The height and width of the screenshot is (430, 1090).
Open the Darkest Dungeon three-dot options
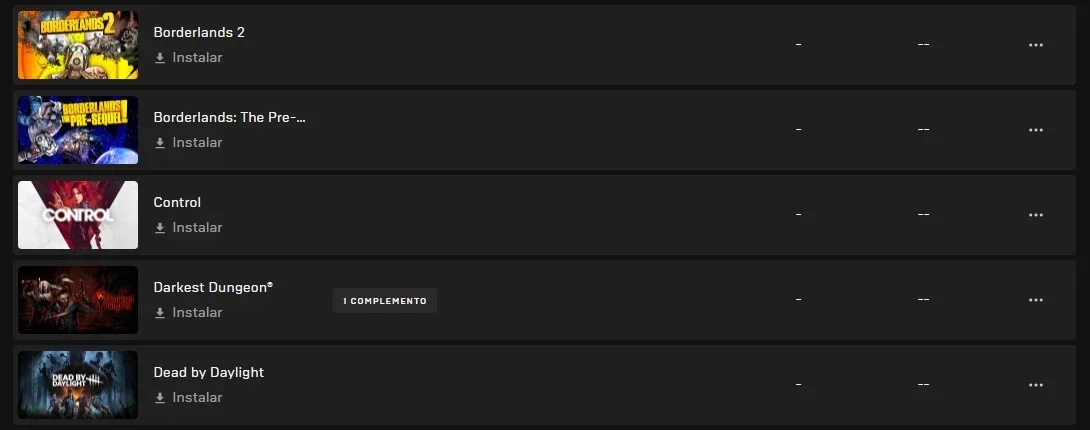click(x=1036, y=300)
